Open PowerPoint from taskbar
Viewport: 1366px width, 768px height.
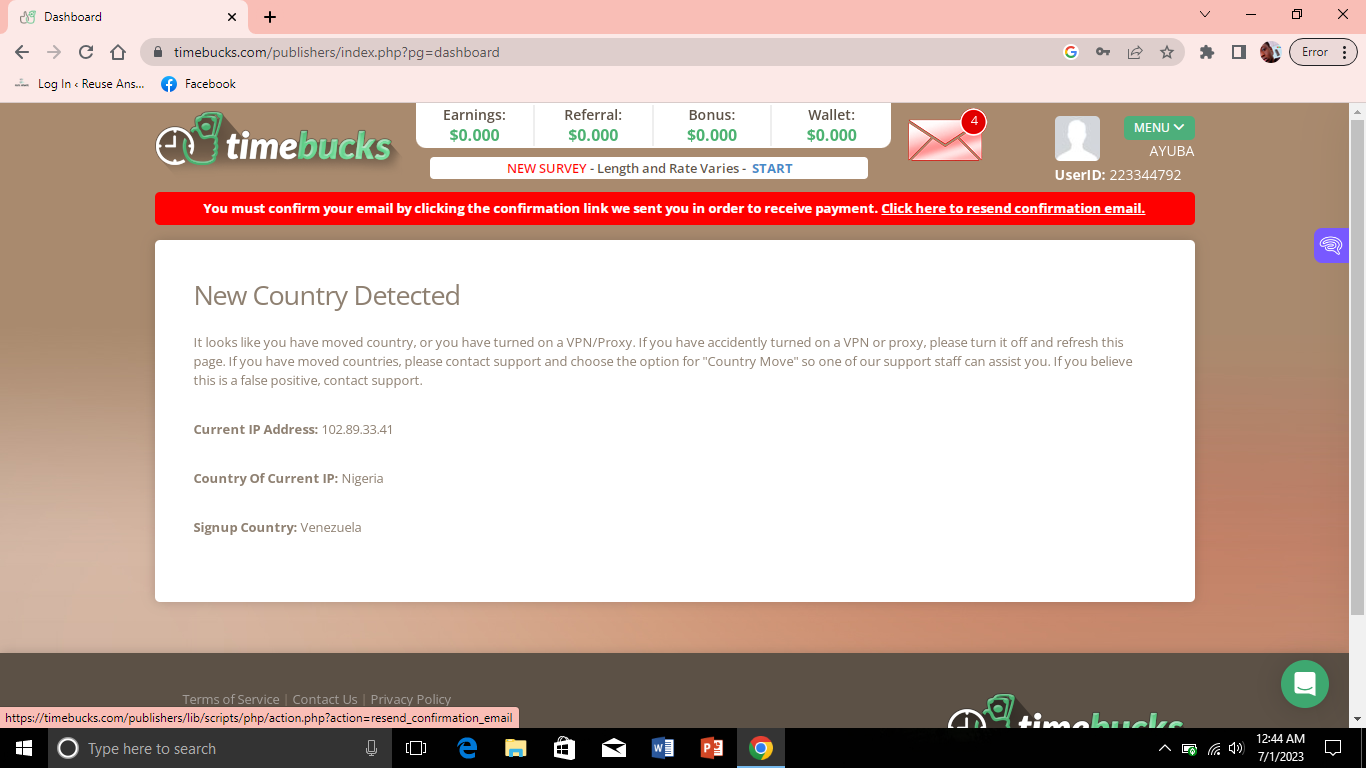tap(711, 748)
